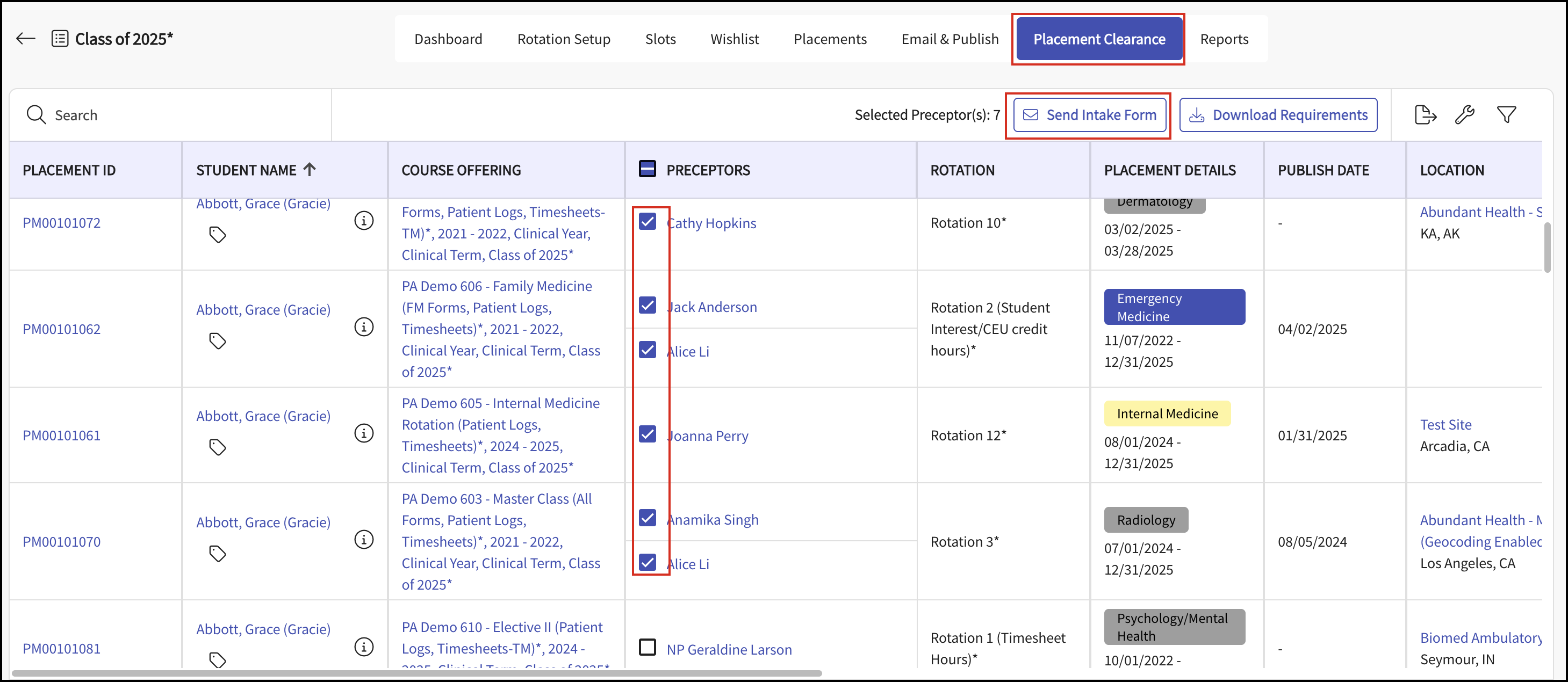Sort by the Student Name column arrow
Screen dimensions: 1568x682
pos(310,170)
